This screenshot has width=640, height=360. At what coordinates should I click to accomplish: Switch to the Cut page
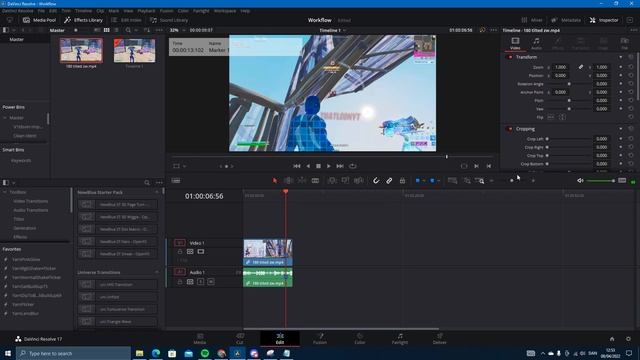[x=240, y=339]
